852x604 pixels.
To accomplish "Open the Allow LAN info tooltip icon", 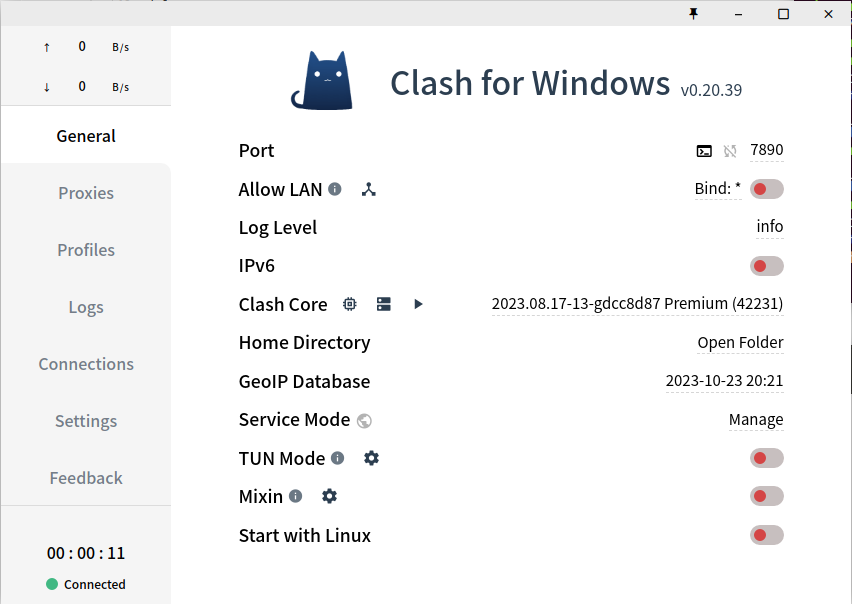I will point(334,187).
